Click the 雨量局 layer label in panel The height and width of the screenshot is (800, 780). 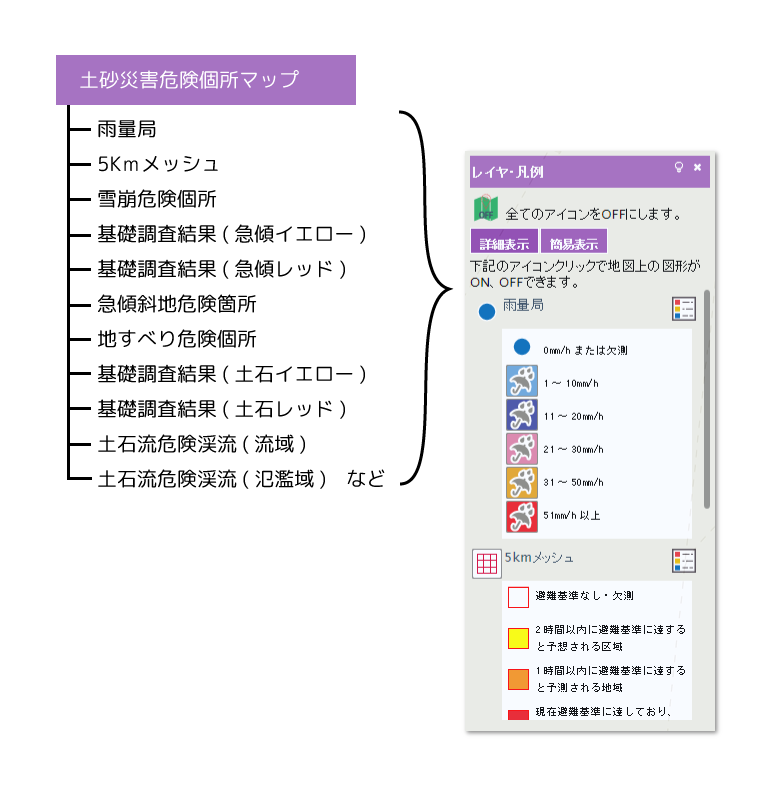523,305
